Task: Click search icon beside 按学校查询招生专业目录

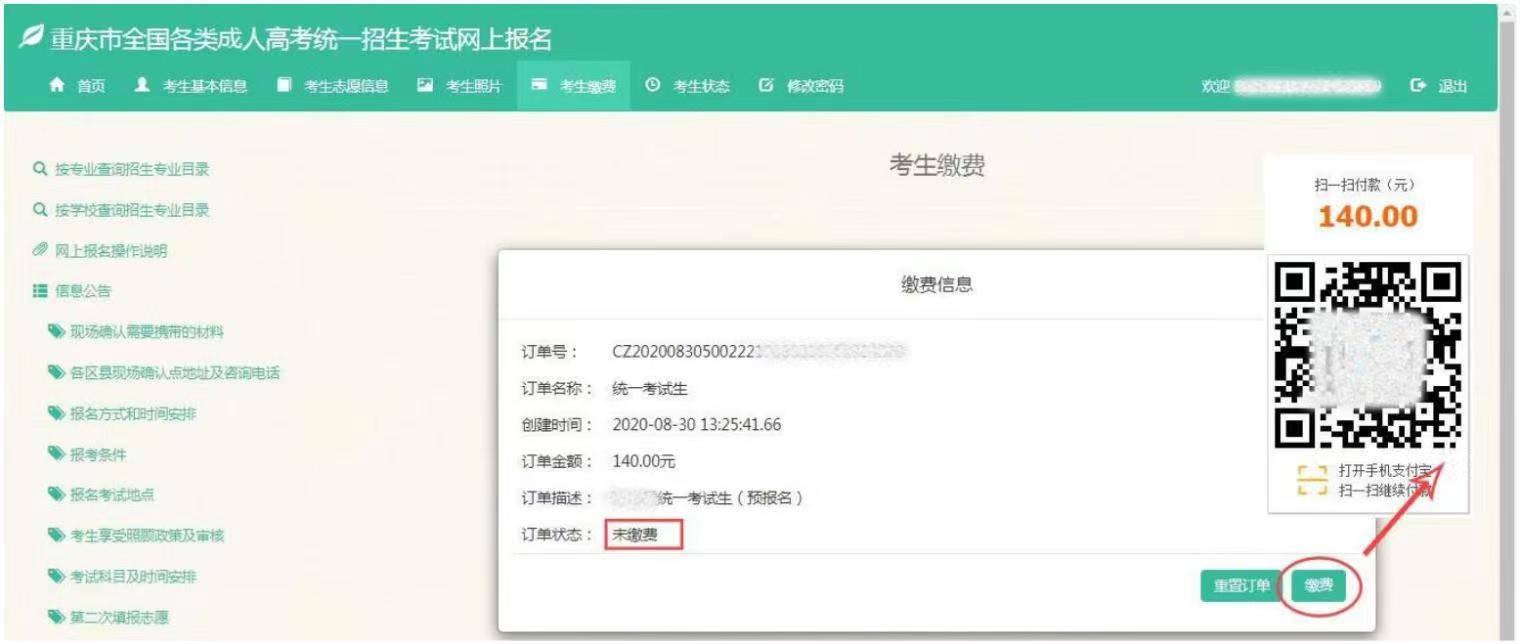Action: [39, 210]
